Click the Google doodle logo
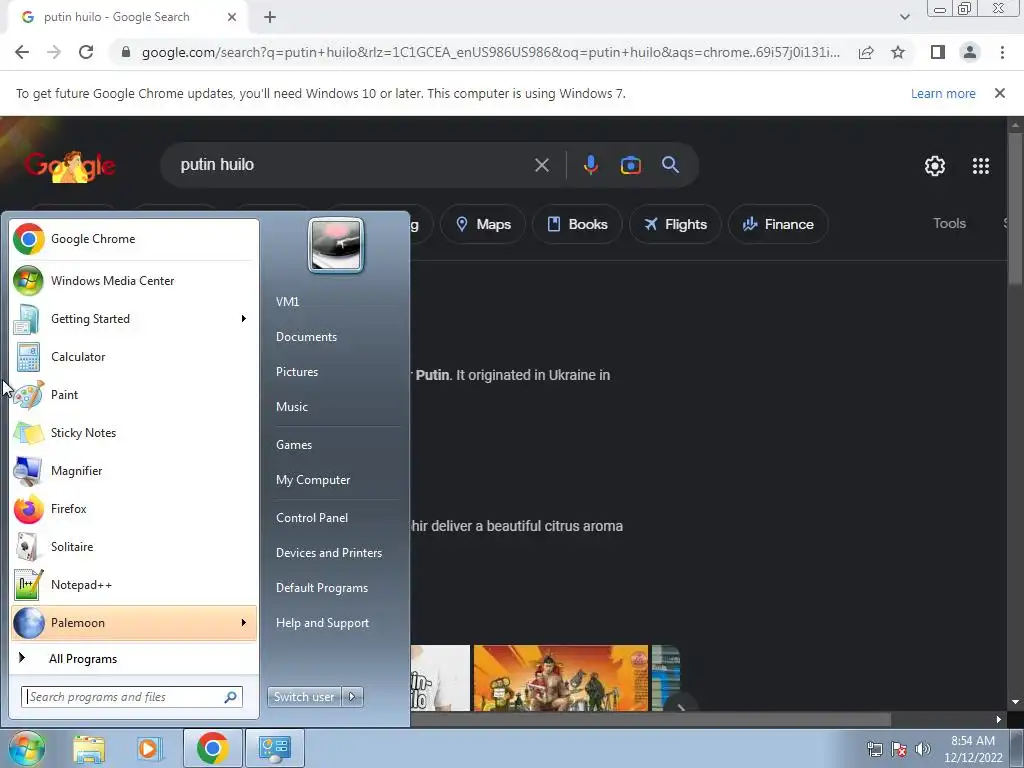This screenshot has height=768, width=1024. point(70,166)
